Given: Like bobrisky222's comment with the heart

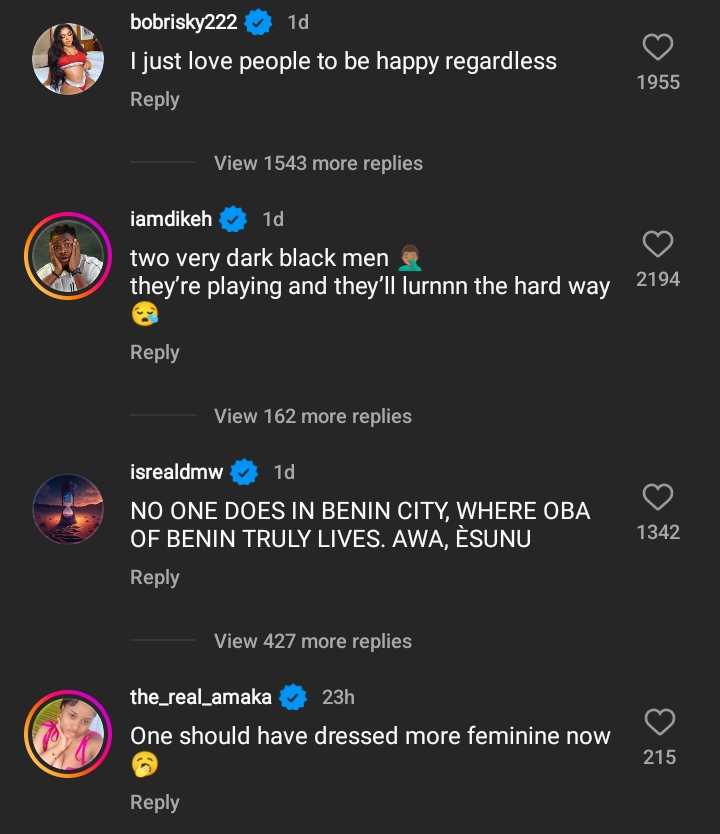Looking at the screenshot, I should [657, 47].
